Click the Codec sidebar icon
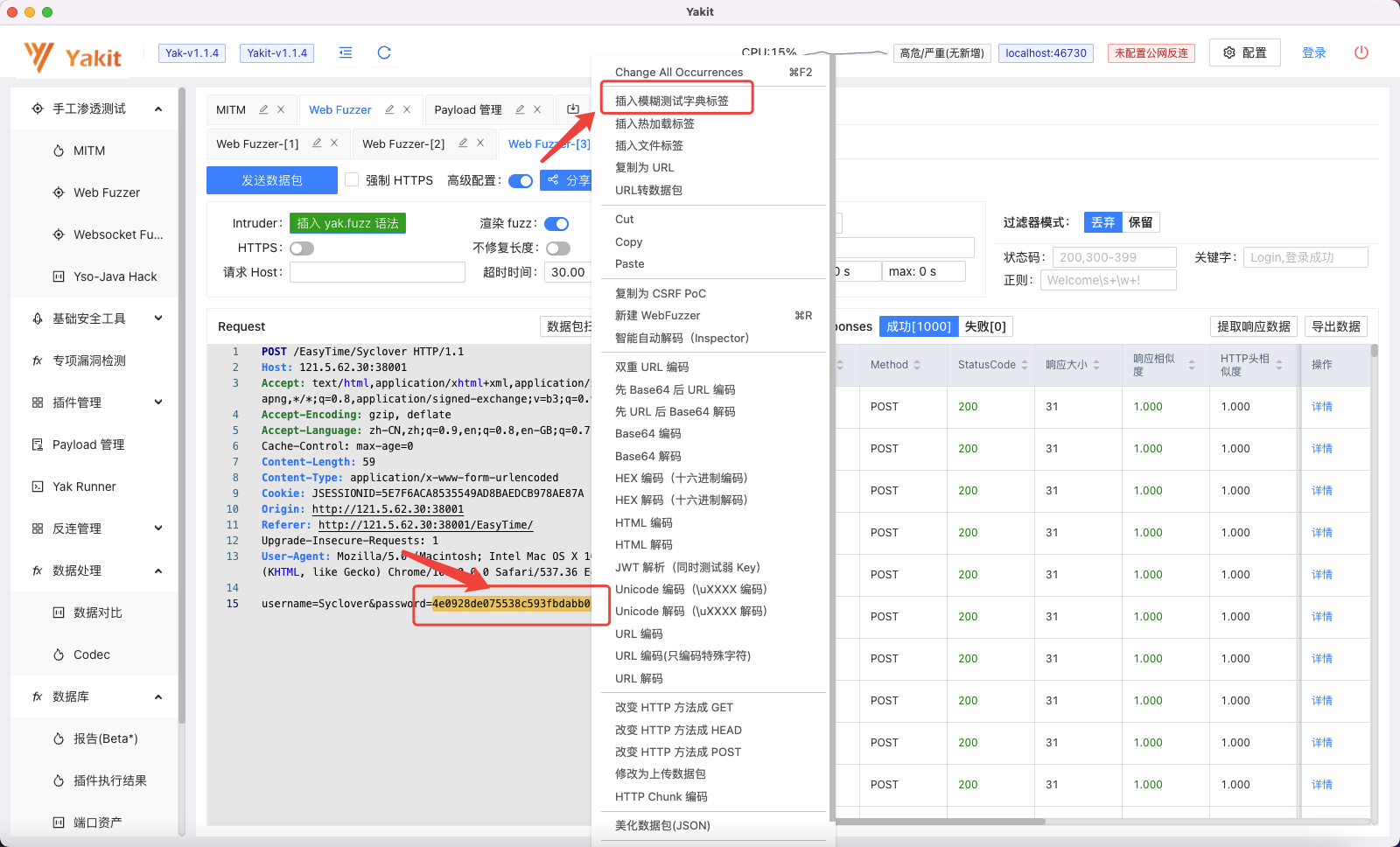 (59, 654)
